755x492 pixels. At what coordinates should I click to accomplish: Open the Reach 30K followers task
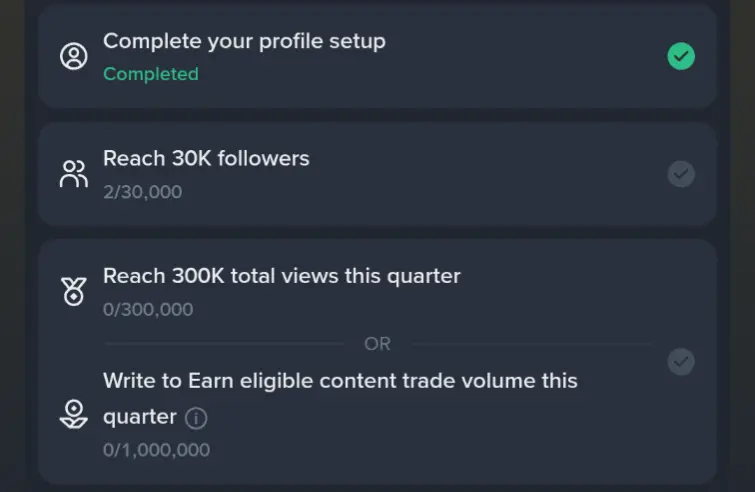206,158
